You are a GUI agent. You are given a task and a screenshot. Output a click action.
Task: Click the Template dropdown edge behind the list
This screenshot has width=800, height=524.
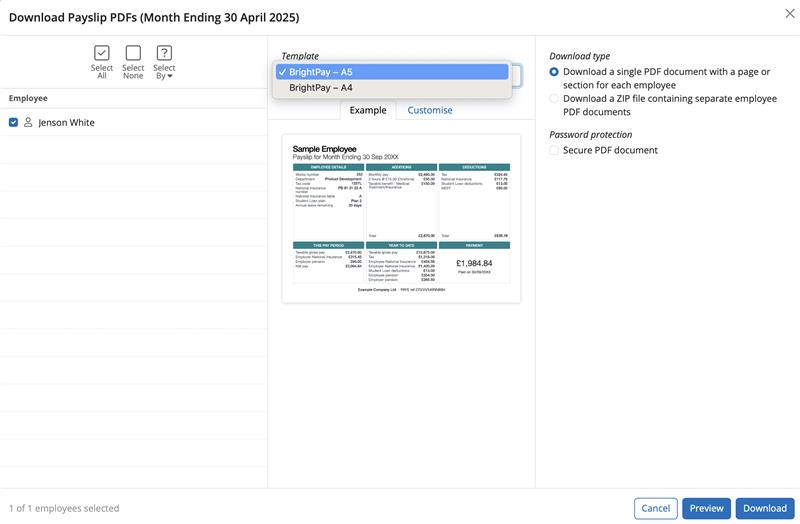click(516, 76)
